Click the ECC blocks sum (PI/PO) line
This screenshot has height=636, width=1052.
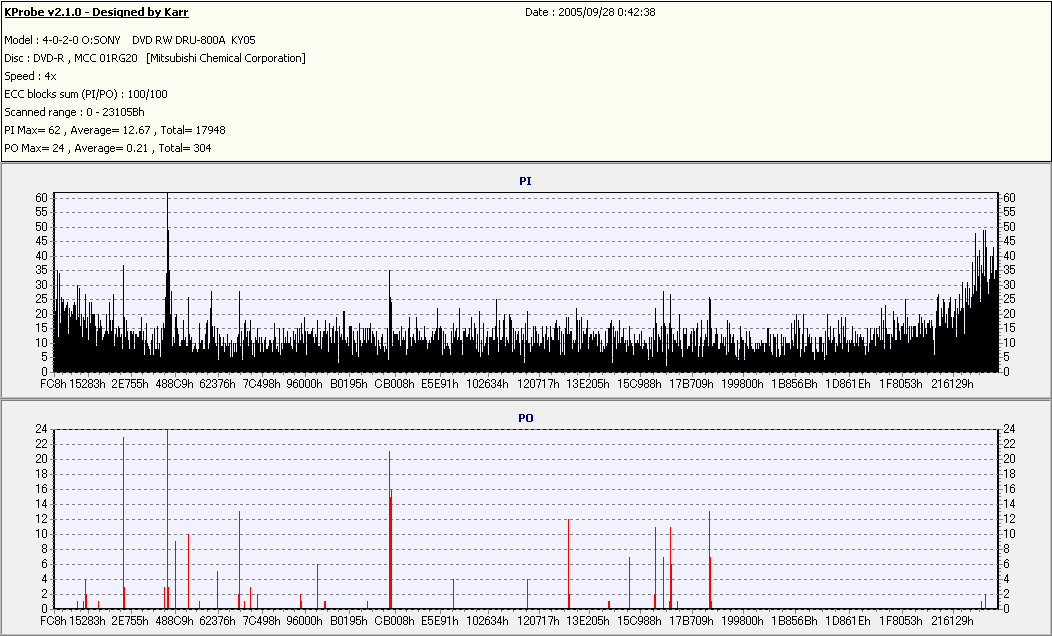(86, 95)
